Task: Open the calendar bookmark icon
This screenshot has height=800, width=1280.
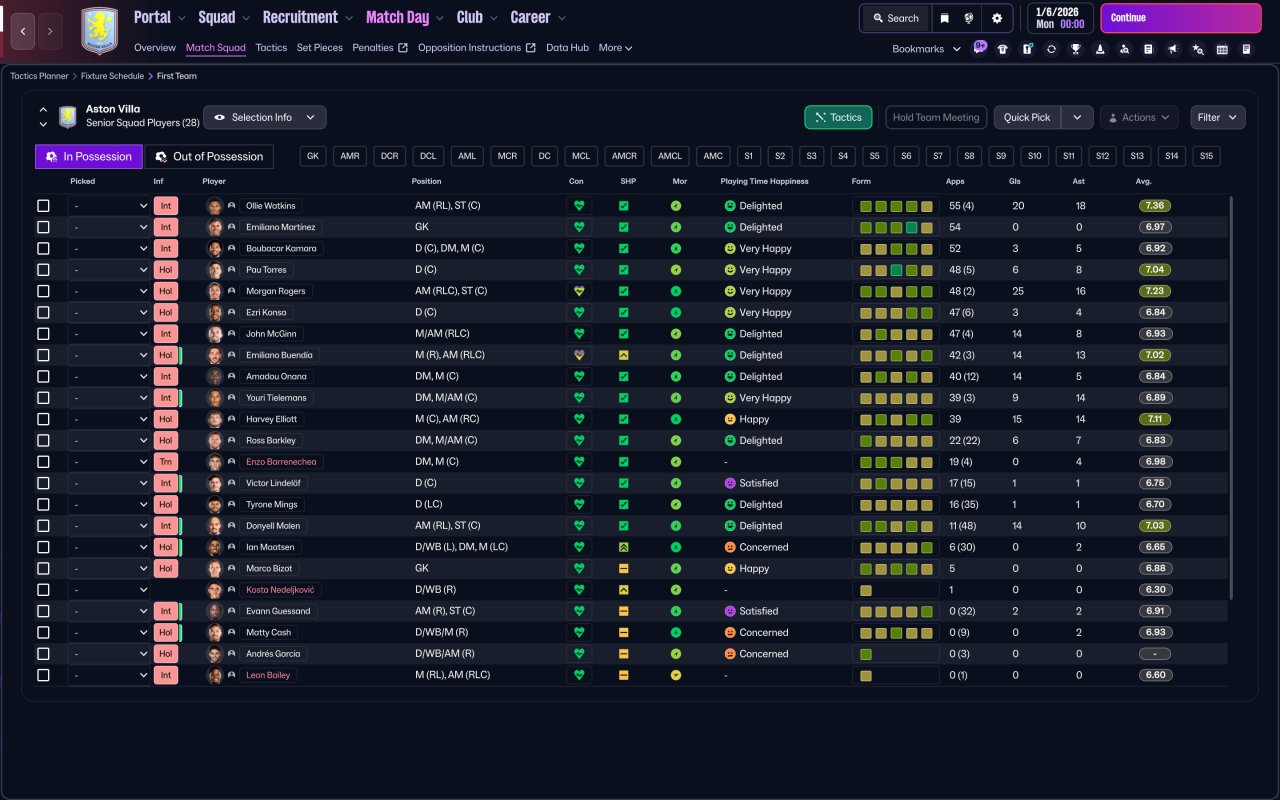Action: (x=1222, y=49)
